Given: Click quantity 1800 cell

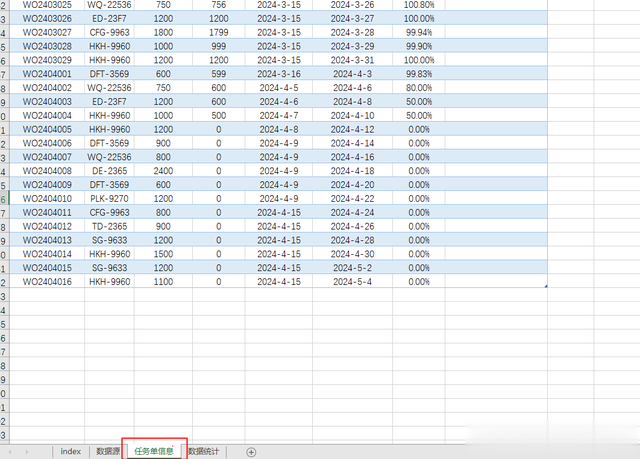Looking at the screenshot, I should 163,32.
